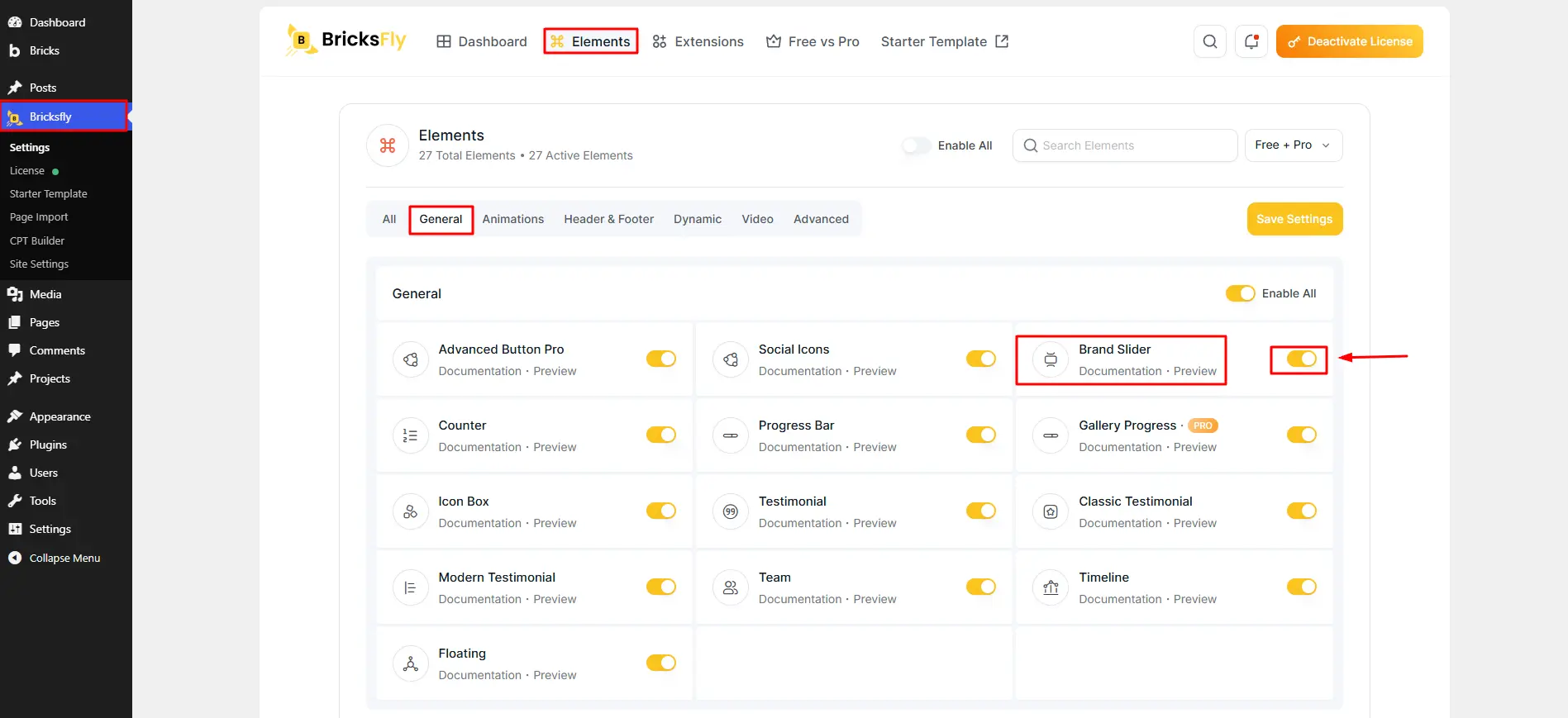The width and height of the screenshot is (1568, 718).
Task: Click the Classic Testimonial element icon
Action: 1051,511
